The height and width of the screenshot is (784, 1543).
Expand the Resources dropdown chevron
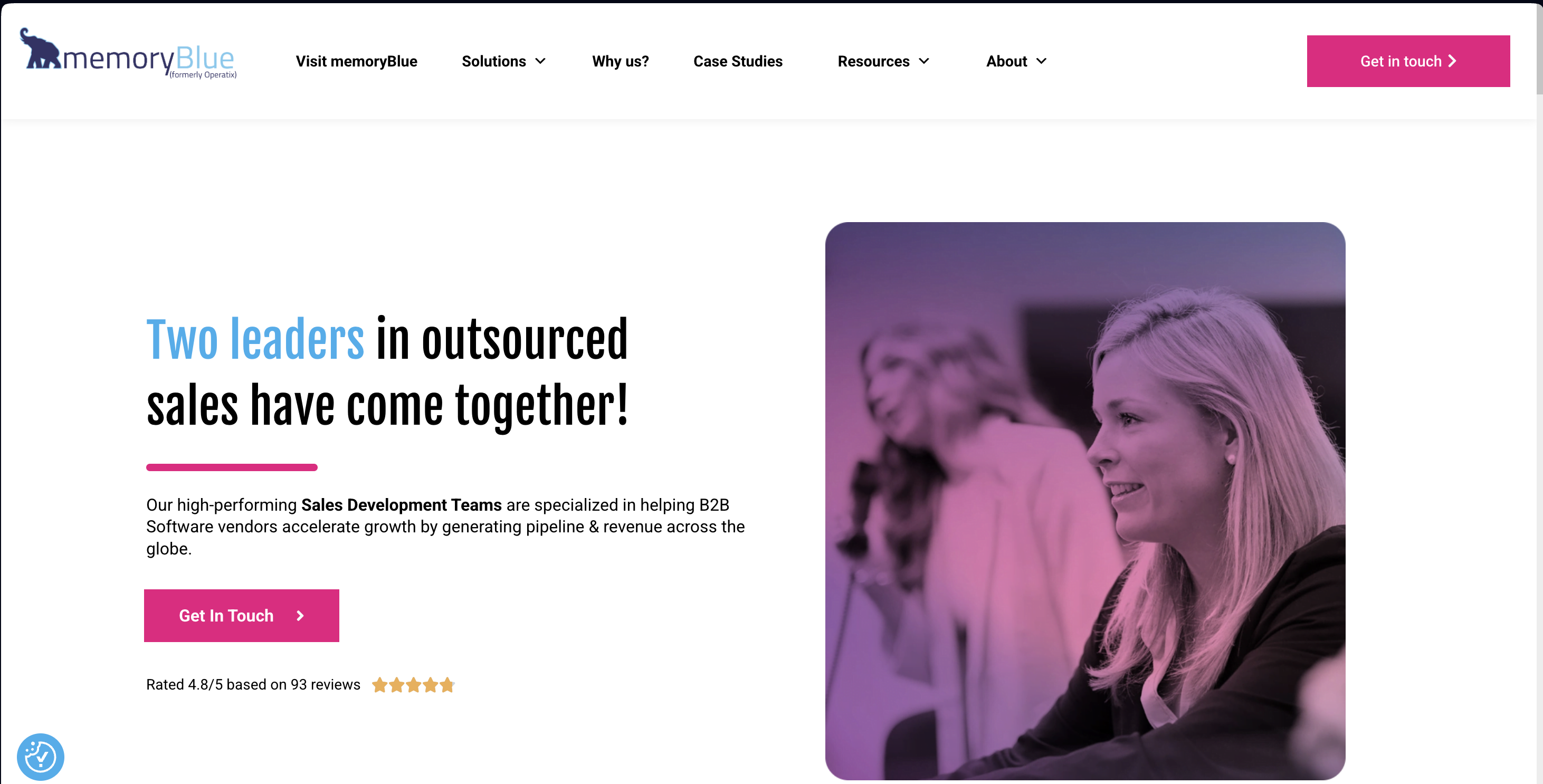point(923,61)
